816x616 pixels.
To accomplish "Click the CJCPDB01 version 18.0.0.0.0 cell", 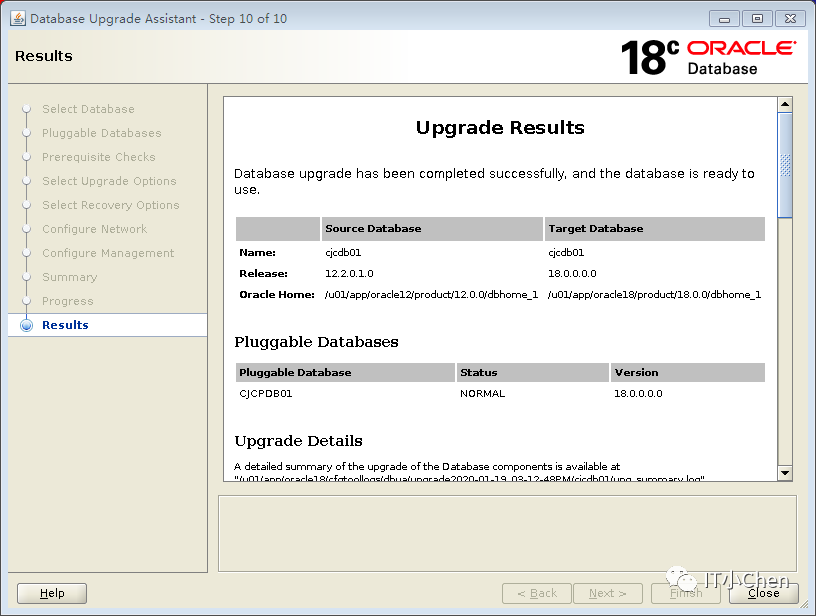I will point(638,394).
